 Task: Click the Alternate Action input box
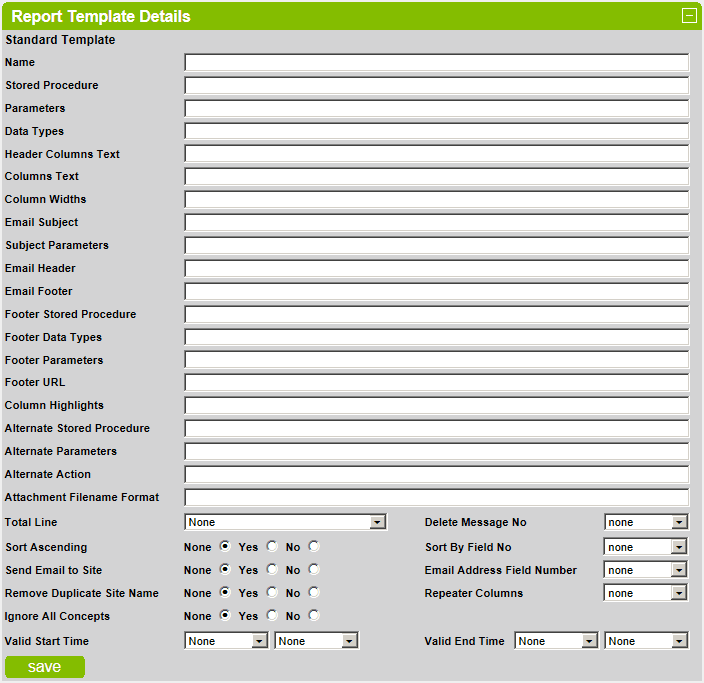436,475
